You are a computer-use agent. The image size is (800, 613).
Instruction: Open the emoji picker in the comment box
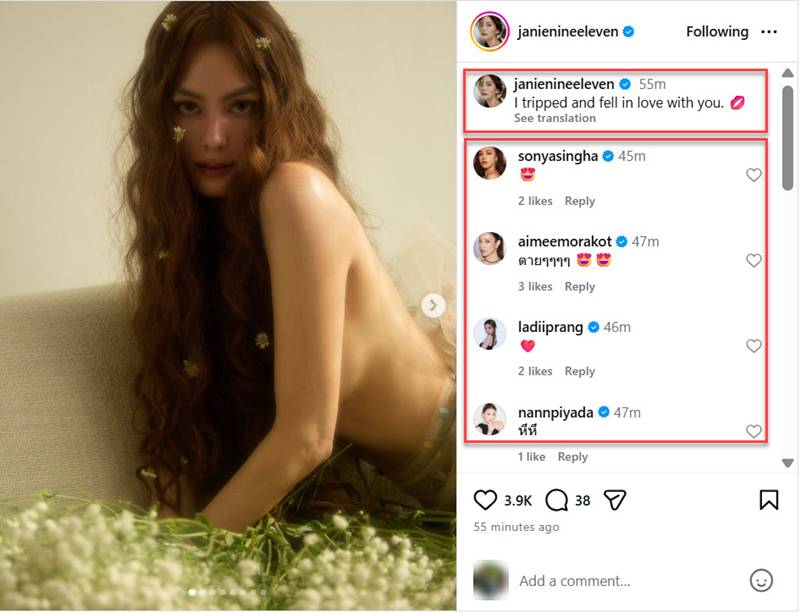(761, 580)
